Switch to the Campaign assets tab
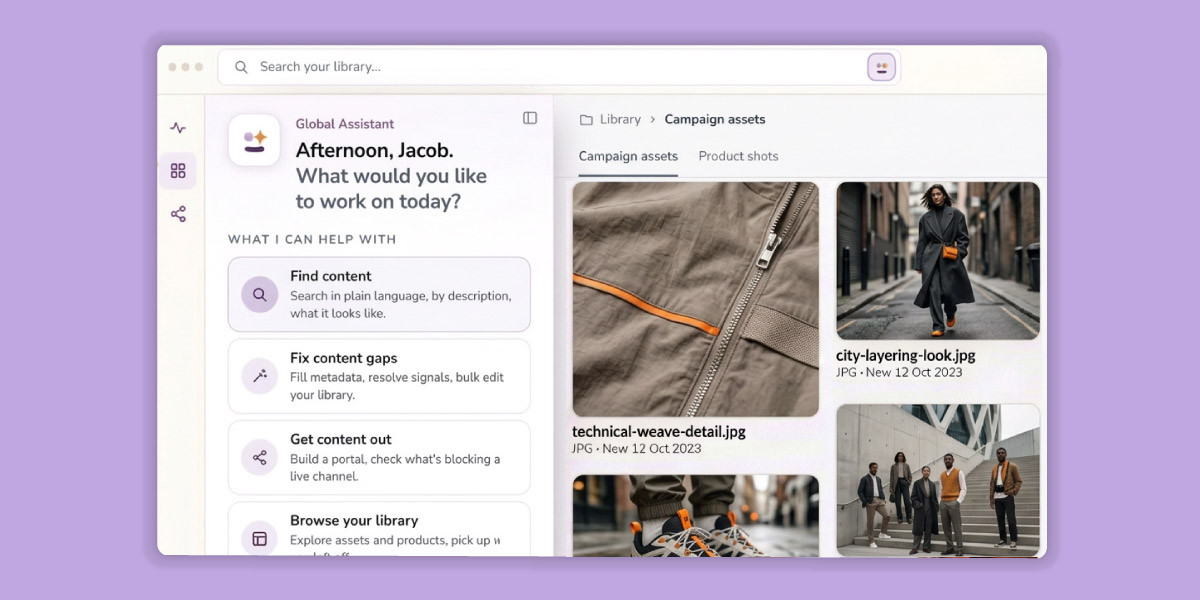 tap(628, 156)
